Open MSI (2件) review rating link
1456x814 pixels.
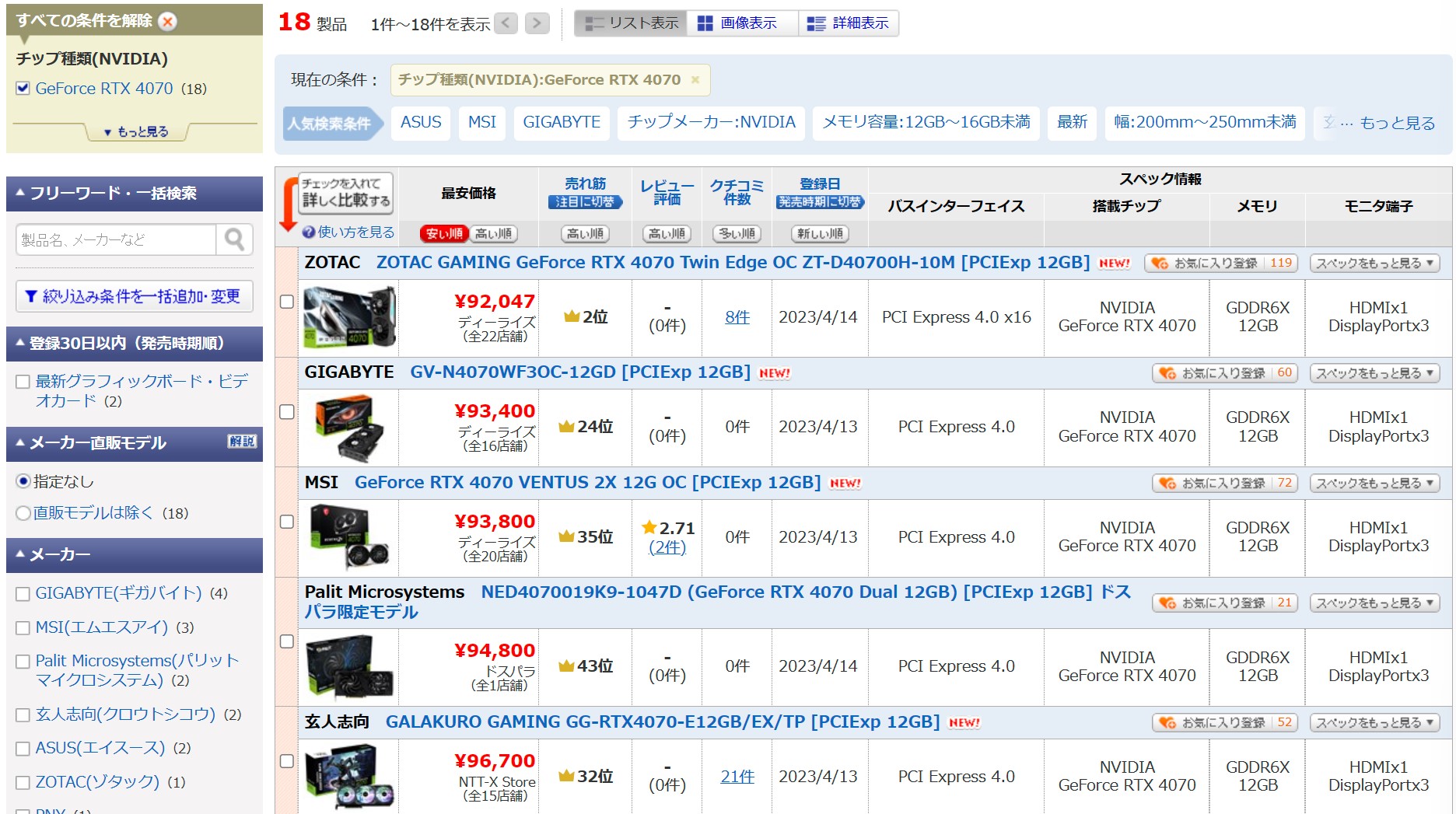[x=667, y=547]
